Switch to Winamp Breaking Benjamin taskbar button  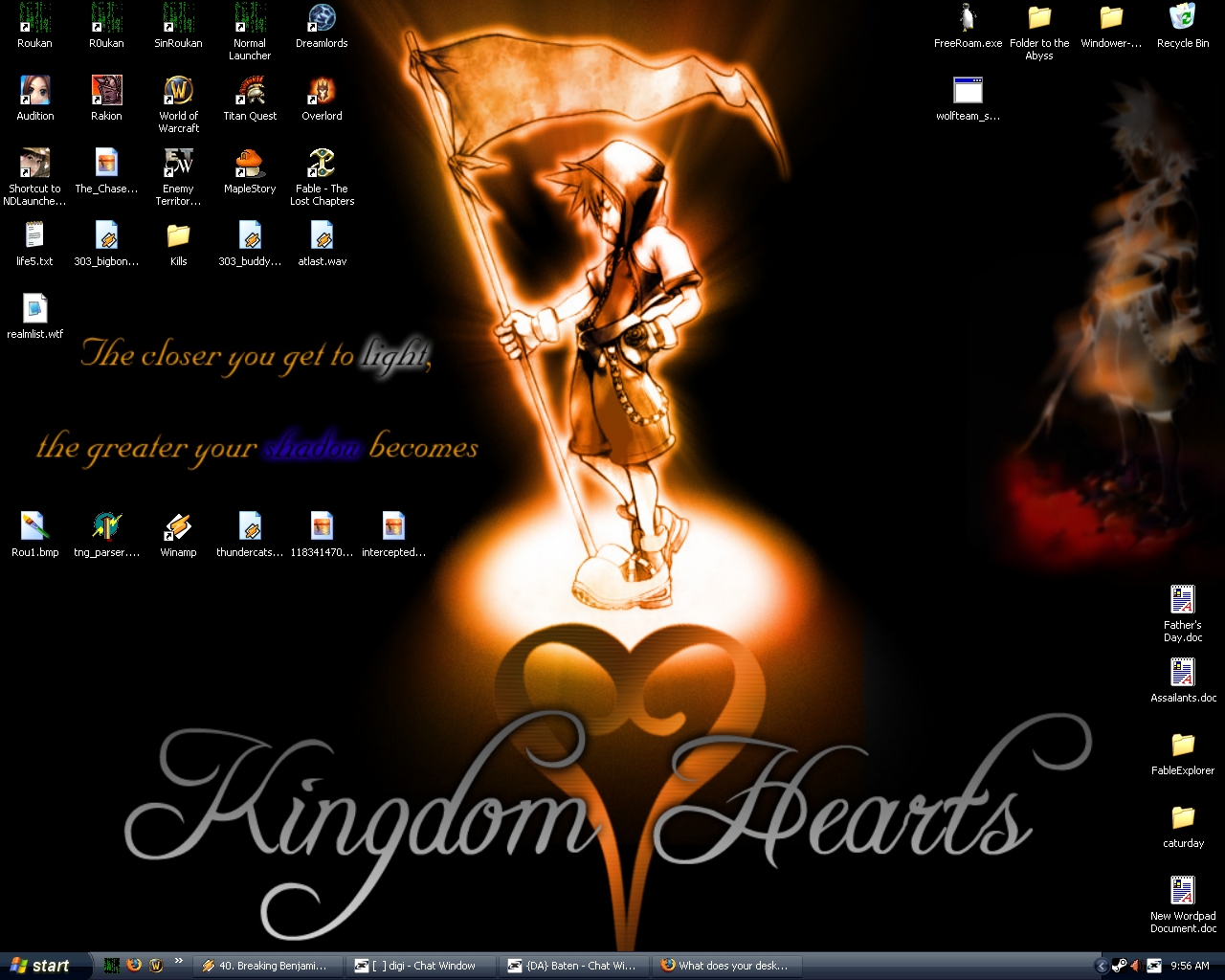coord(267,966)
